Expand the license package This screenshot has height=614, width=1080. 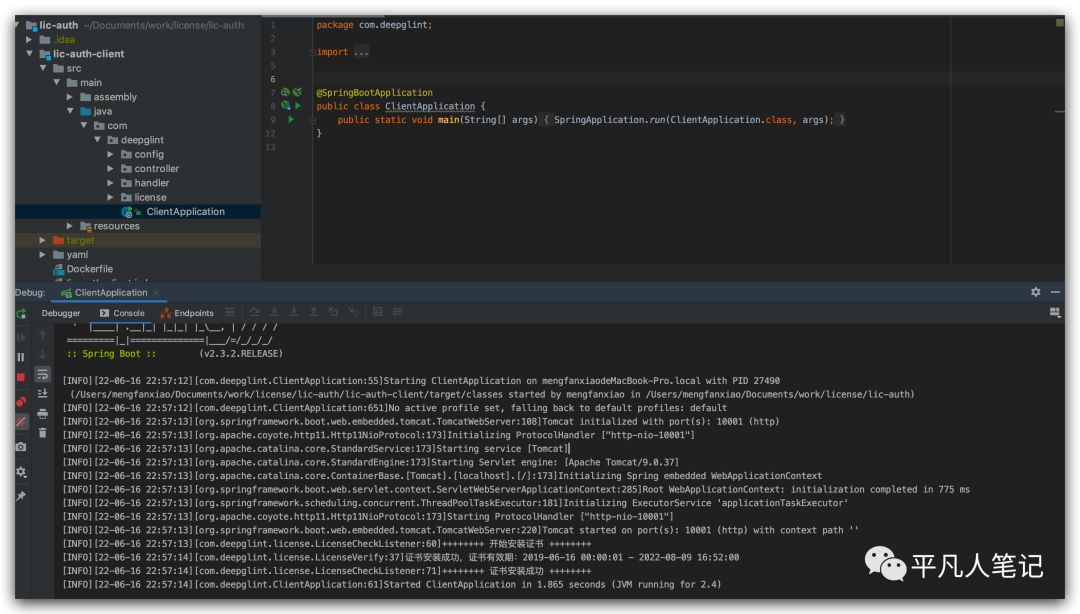110,198
